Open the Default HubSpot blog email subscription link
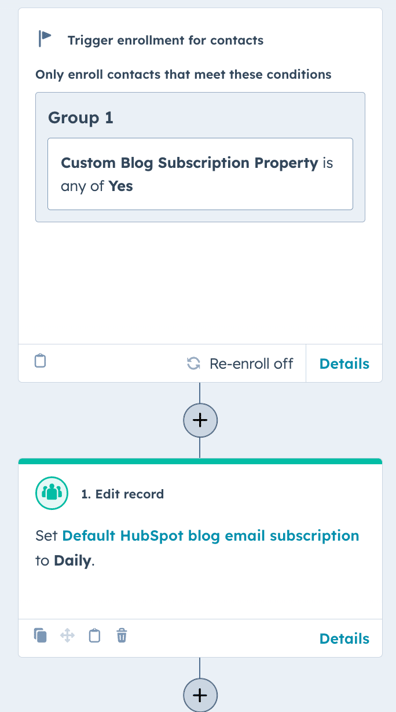The width and height of the screenshot is (396, 712). [211, 535]
